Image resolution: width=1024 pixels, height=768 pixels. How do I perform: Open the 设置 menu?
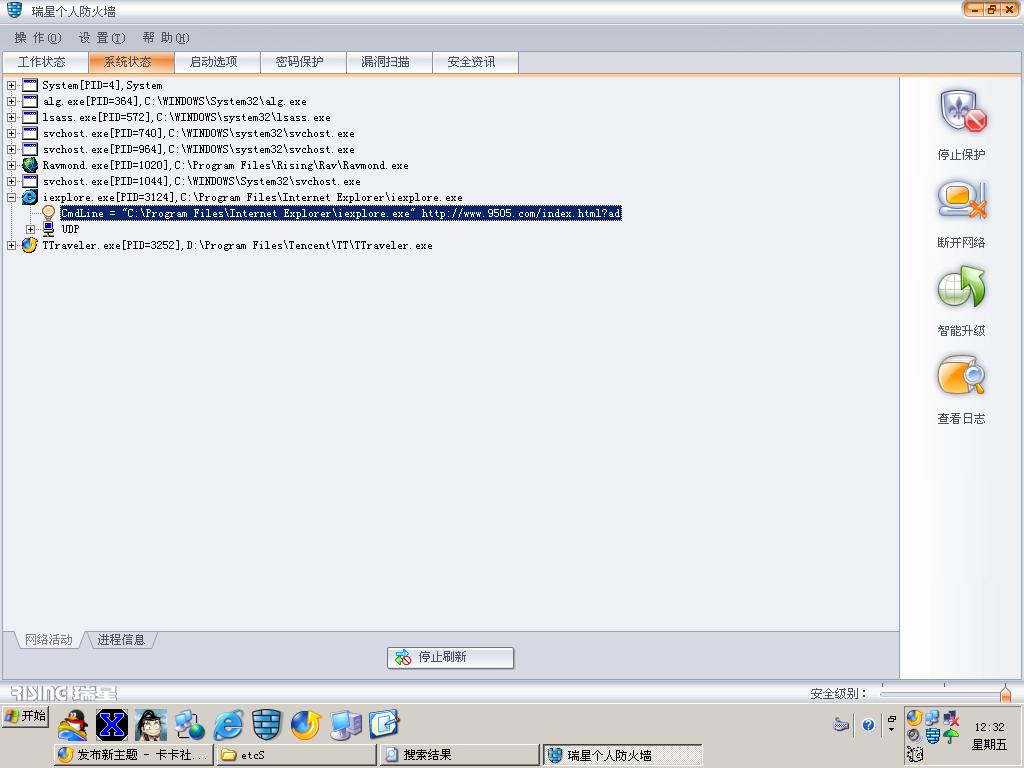point(102,38)
